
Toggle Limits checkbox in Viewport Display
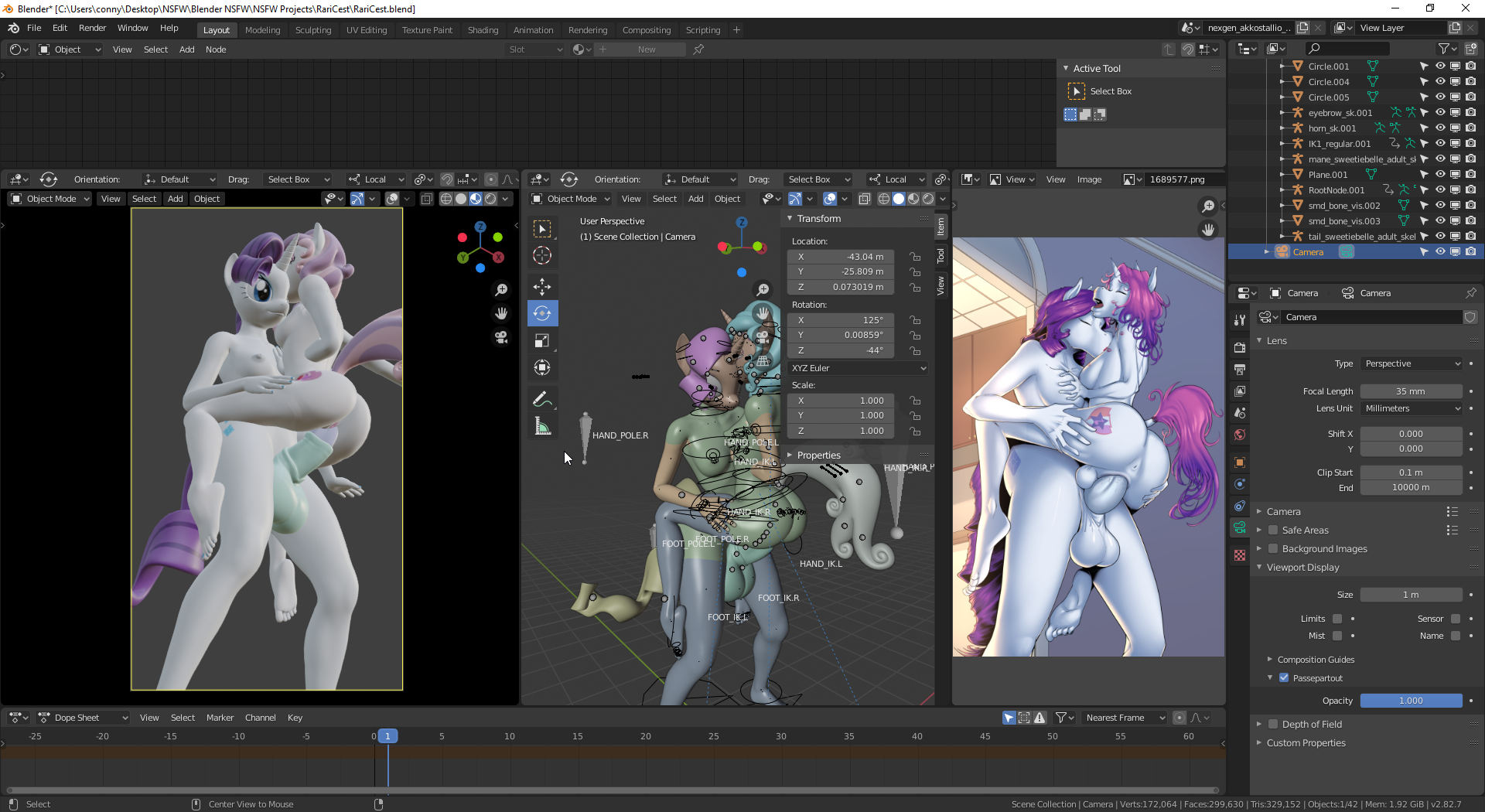[1337, 619]
